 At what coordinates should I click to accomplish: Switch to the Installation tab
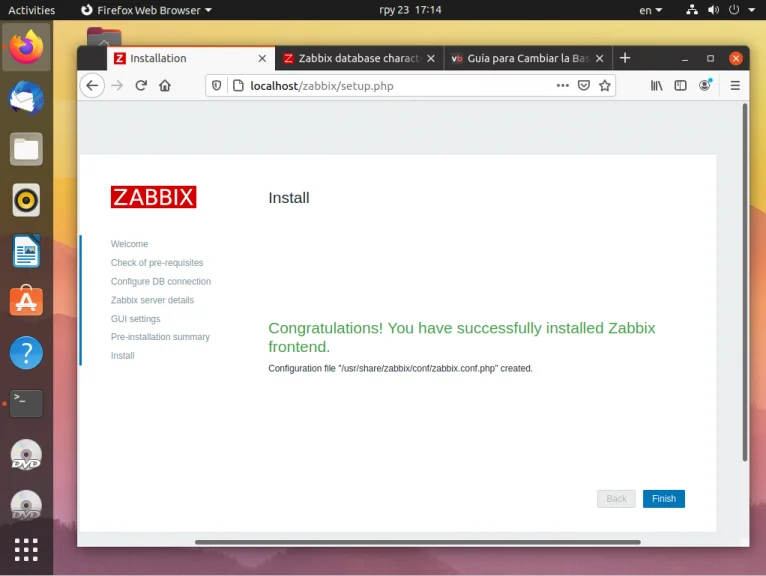pyautogui.click(x=191, y=59)
